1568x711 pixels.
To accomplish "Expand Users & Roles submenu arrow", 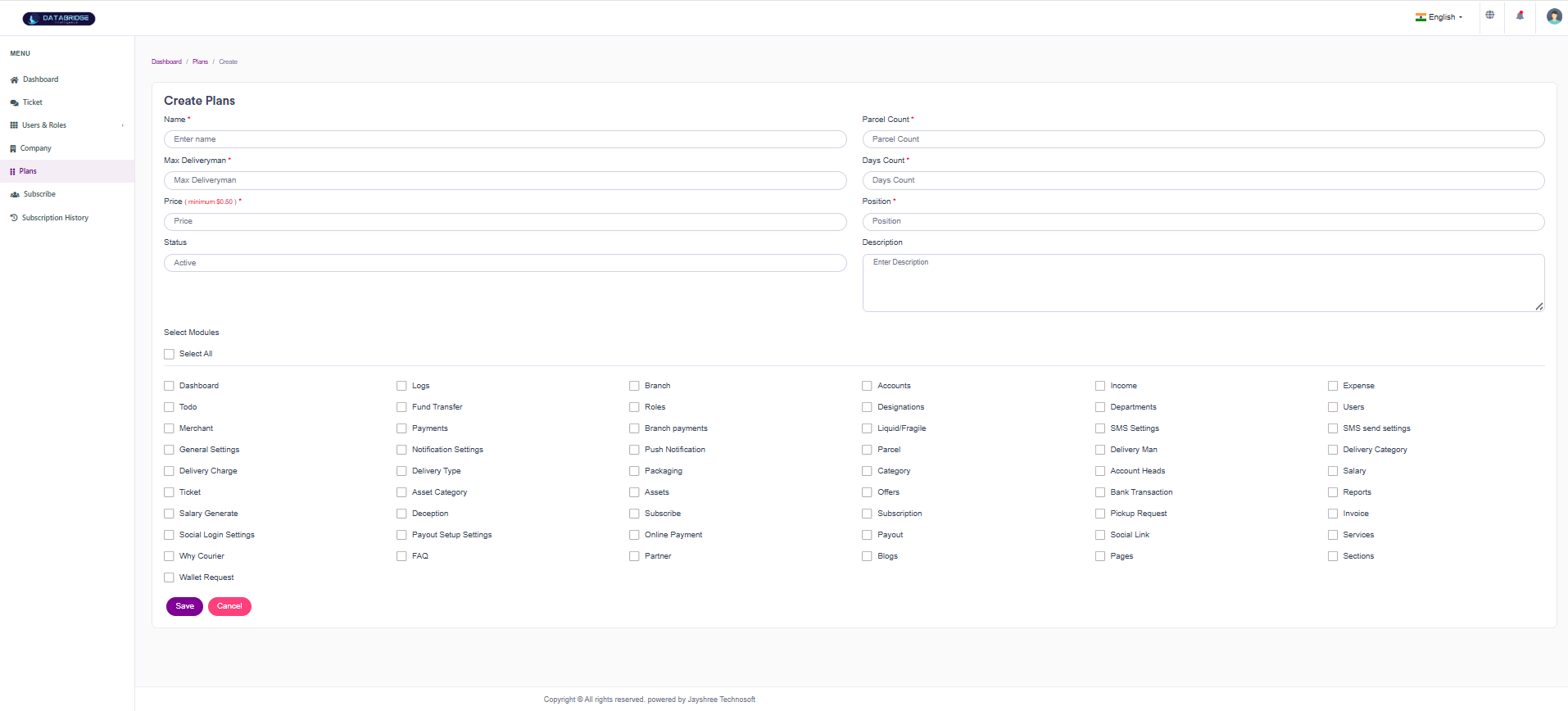I will [123, 125].
